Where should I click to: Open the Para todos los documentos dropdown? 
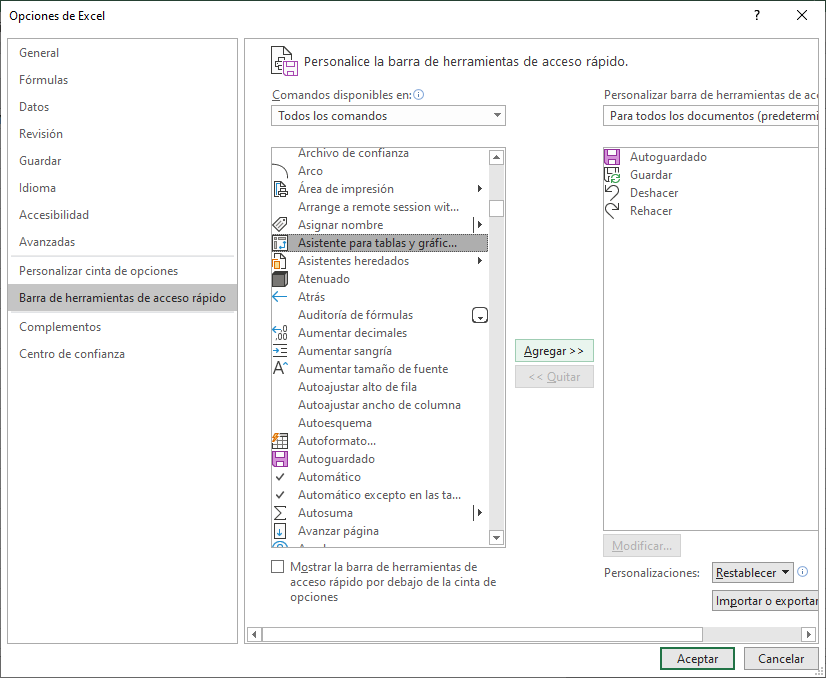pyautogui.click(x=711, y=116)
